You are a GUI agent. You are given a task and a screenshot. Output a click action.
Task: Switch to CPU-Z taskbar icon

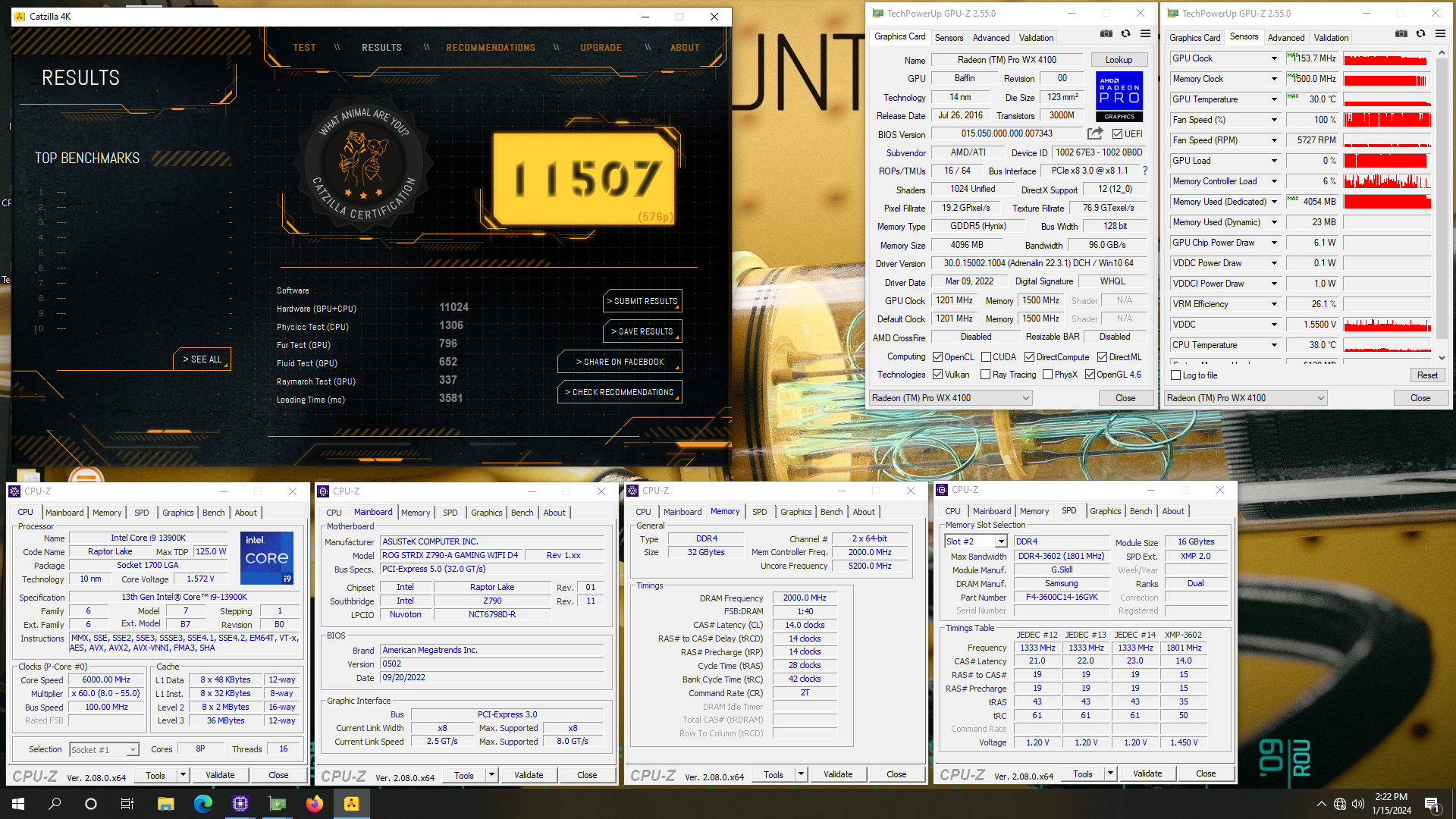pos(240,804)
